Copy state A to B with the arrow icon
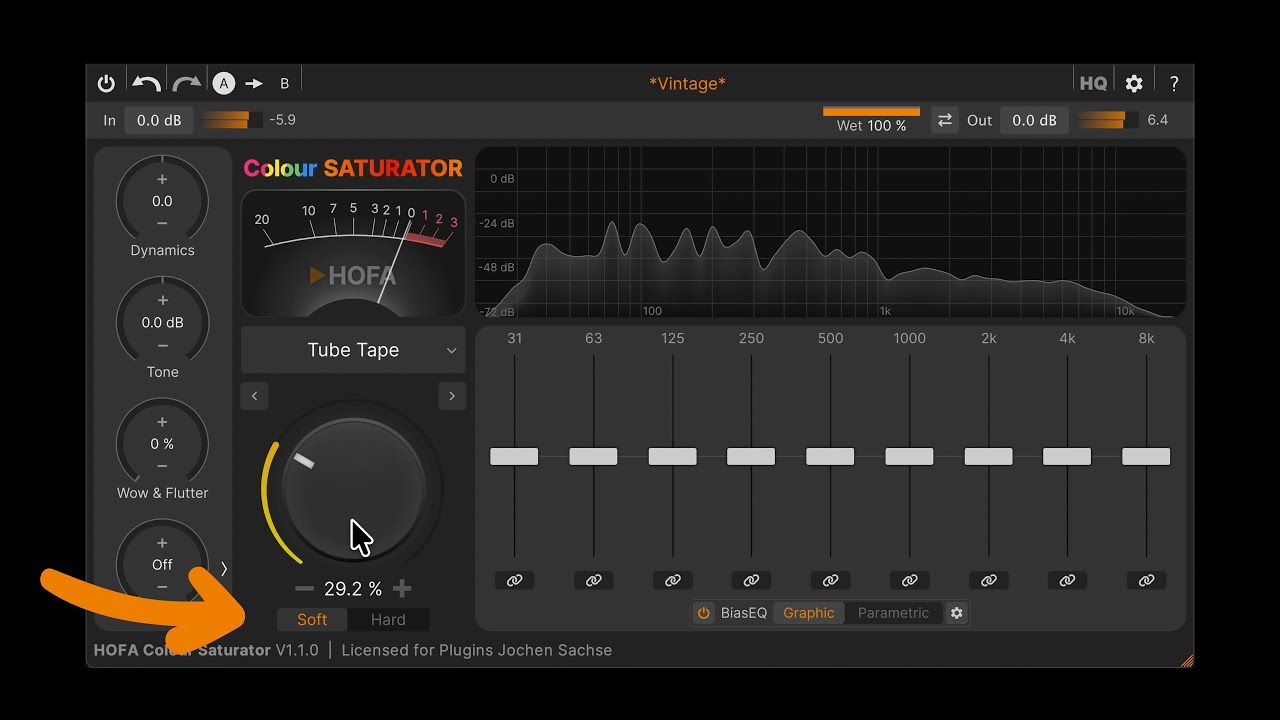Screen dimensions: 1280x720 coord(254,84)
